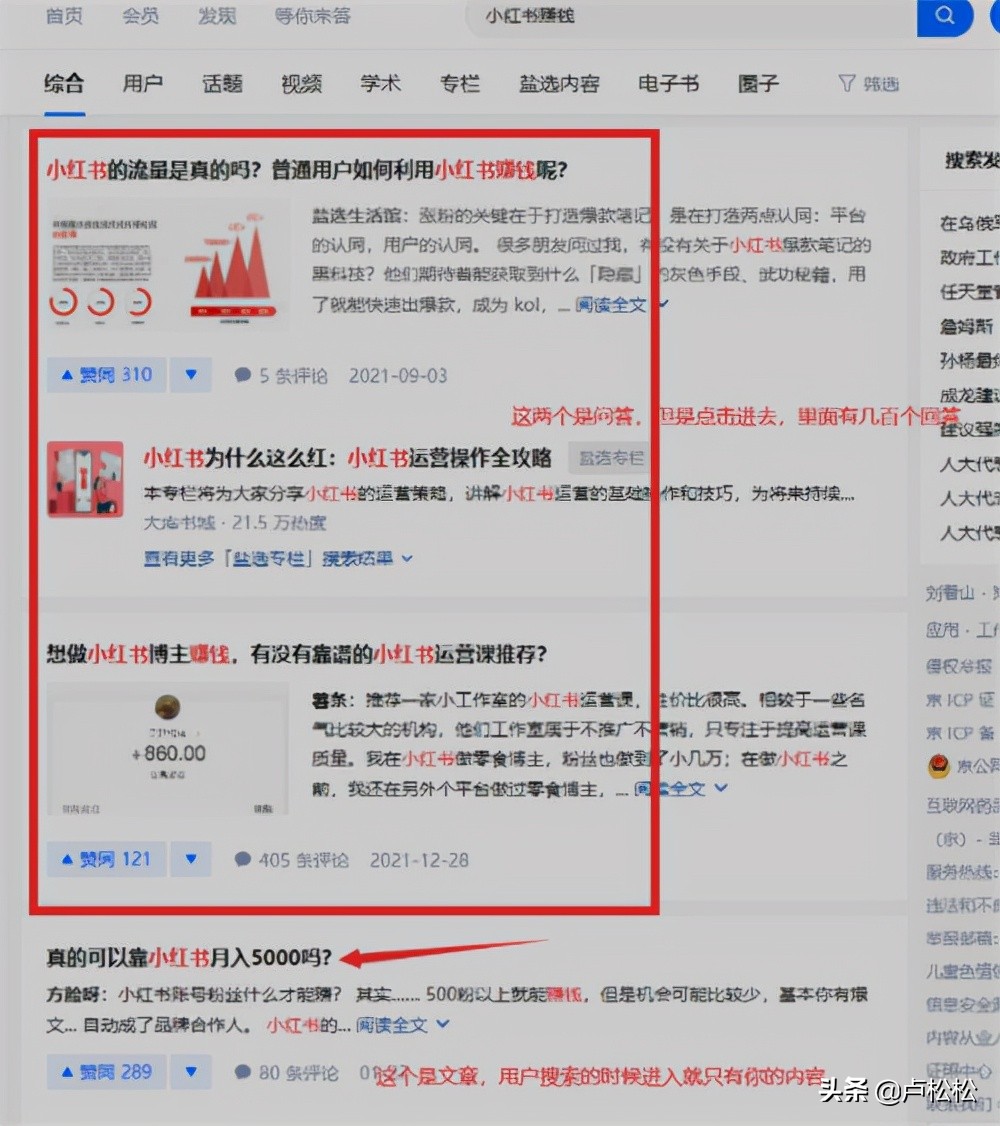Viewport: 1000px width, 1126px height.
Task: Click the comment bubble icon showing 5条评论
Action: pos(244,375)
